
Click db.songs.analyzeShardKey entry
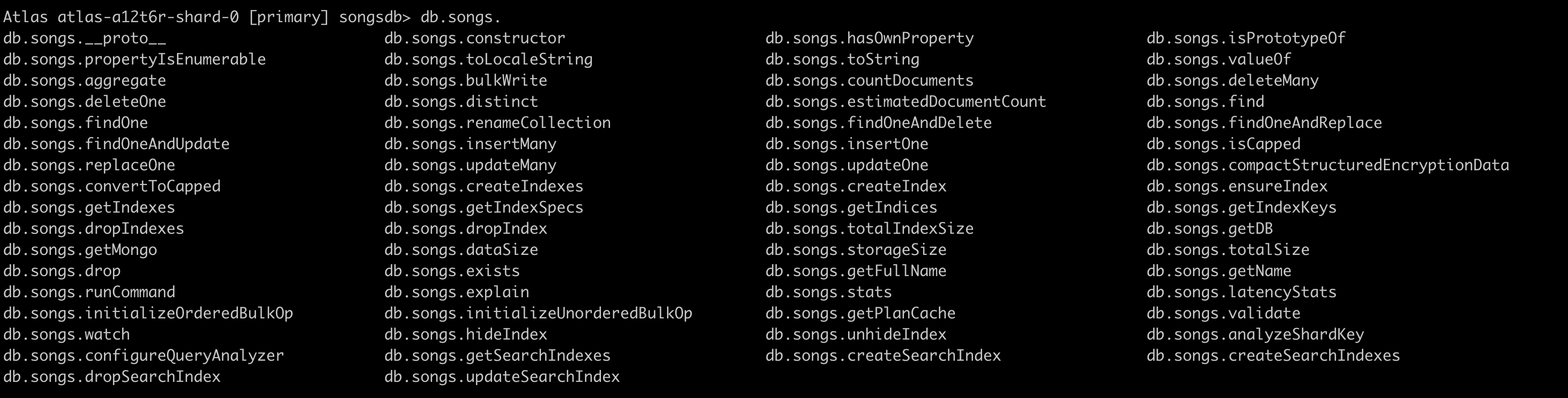[1255, 335]
